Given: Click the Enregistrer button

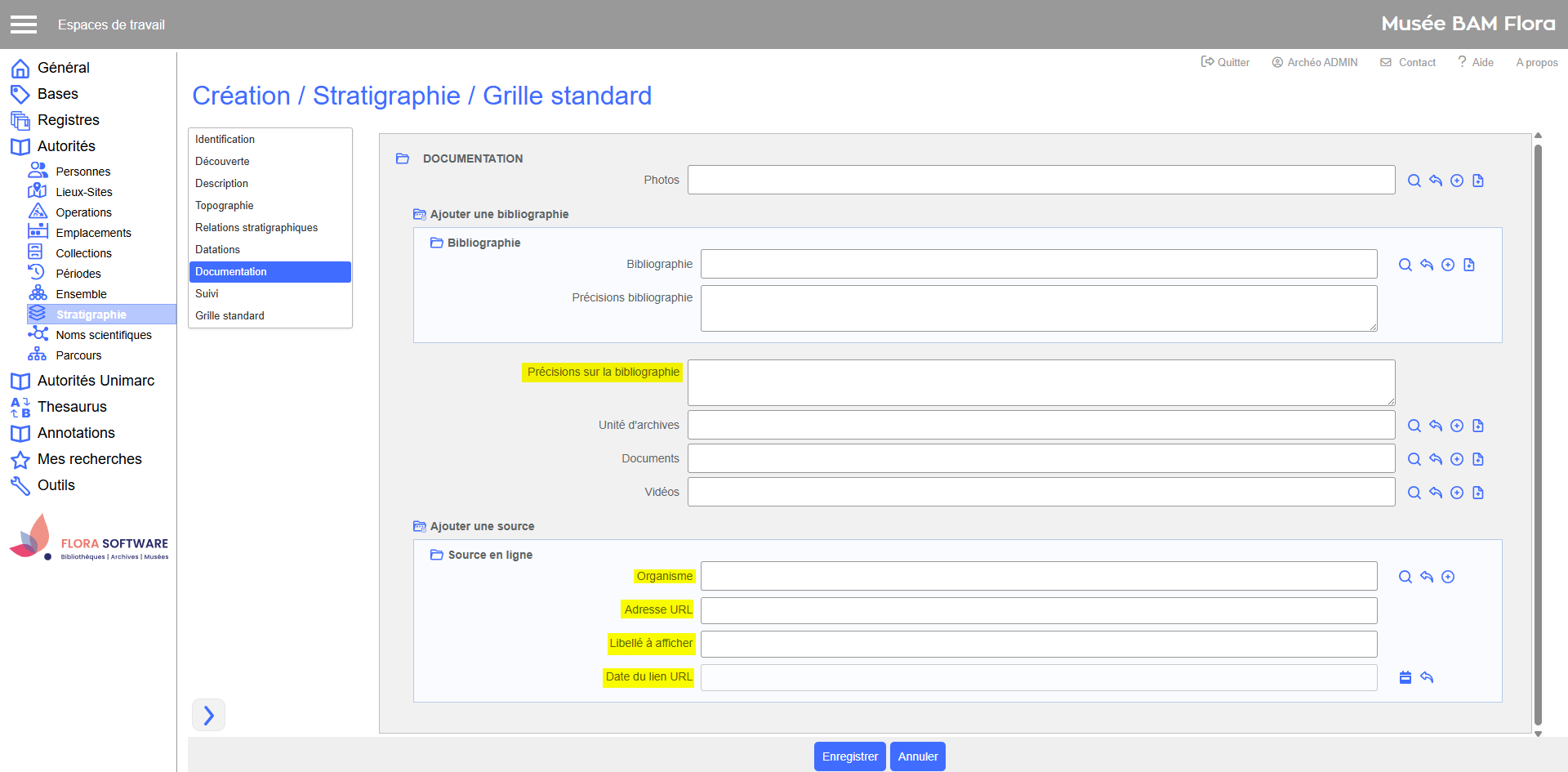Looking at the screenshot, I should coord(849,756).
